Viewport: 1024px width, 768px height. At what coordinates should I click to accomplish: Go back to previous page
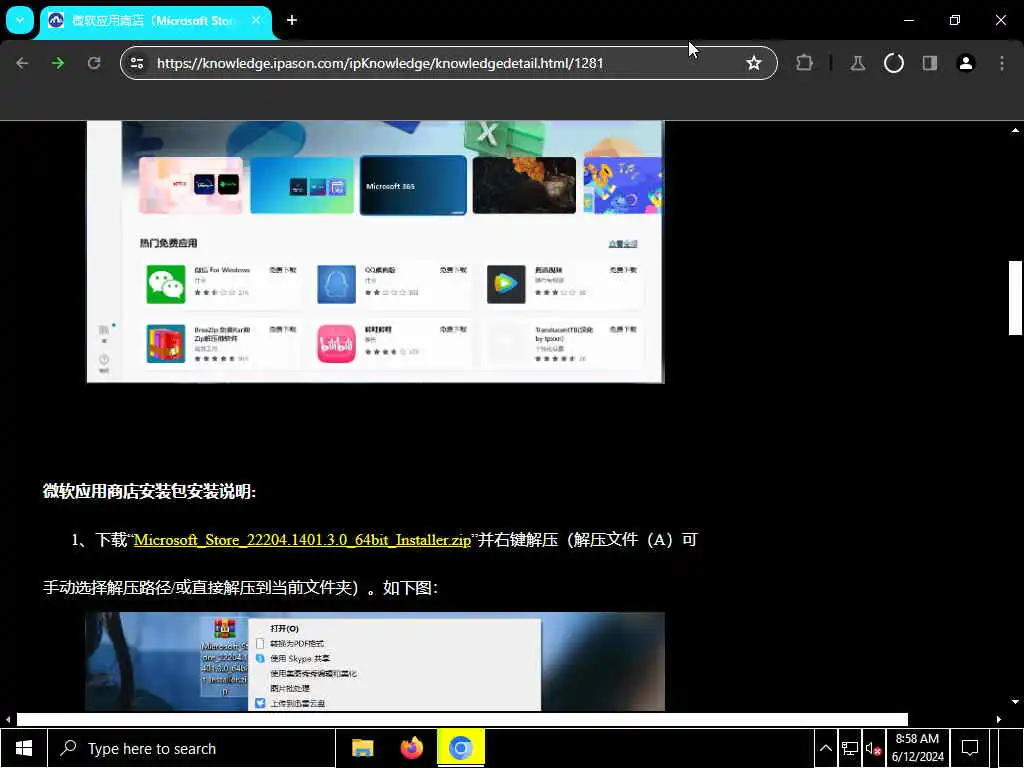(x=22, y=63)
